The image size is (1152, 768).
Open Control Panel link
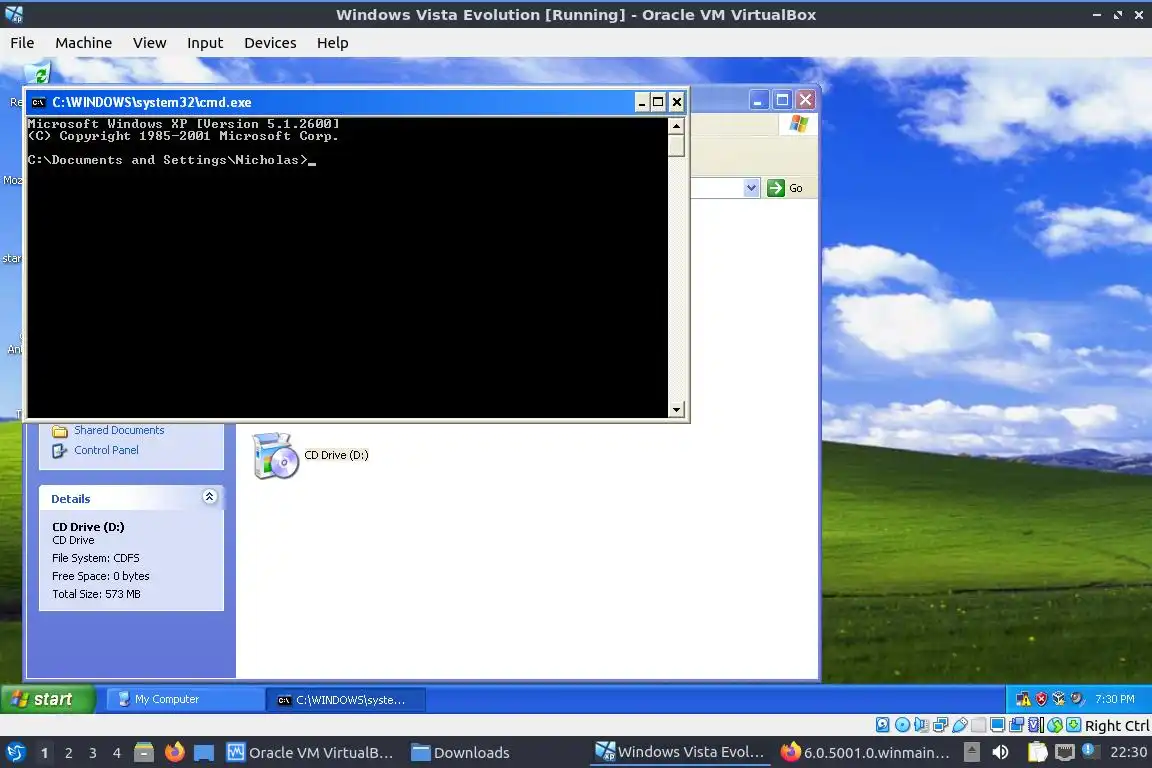click(x=106, y=450)
